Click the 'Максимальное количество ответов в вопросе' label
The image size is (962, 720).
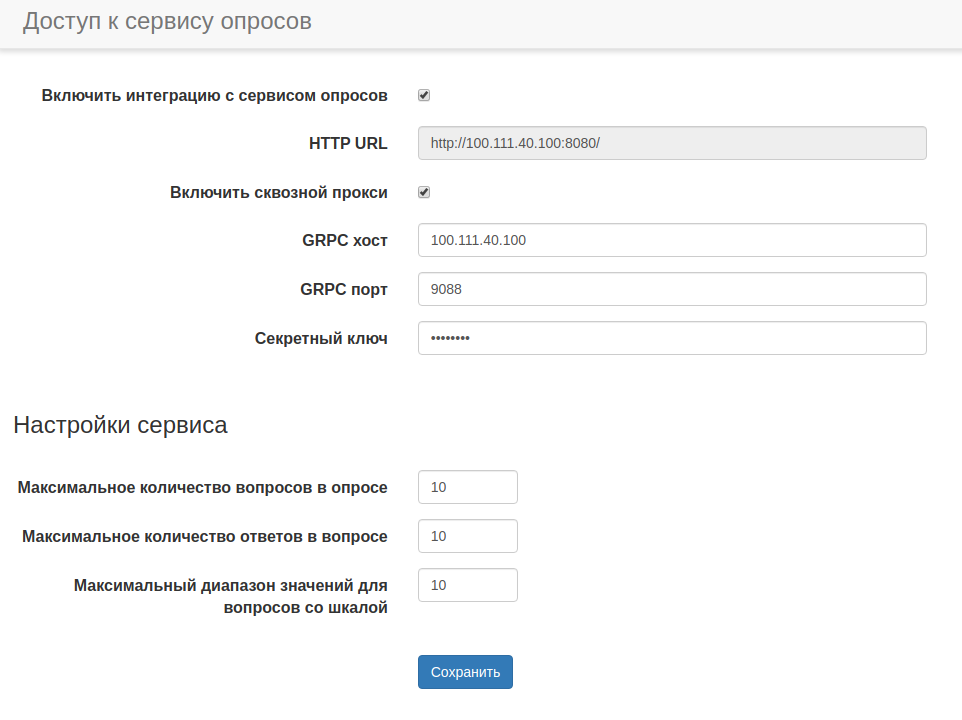(x=204, y=536)
